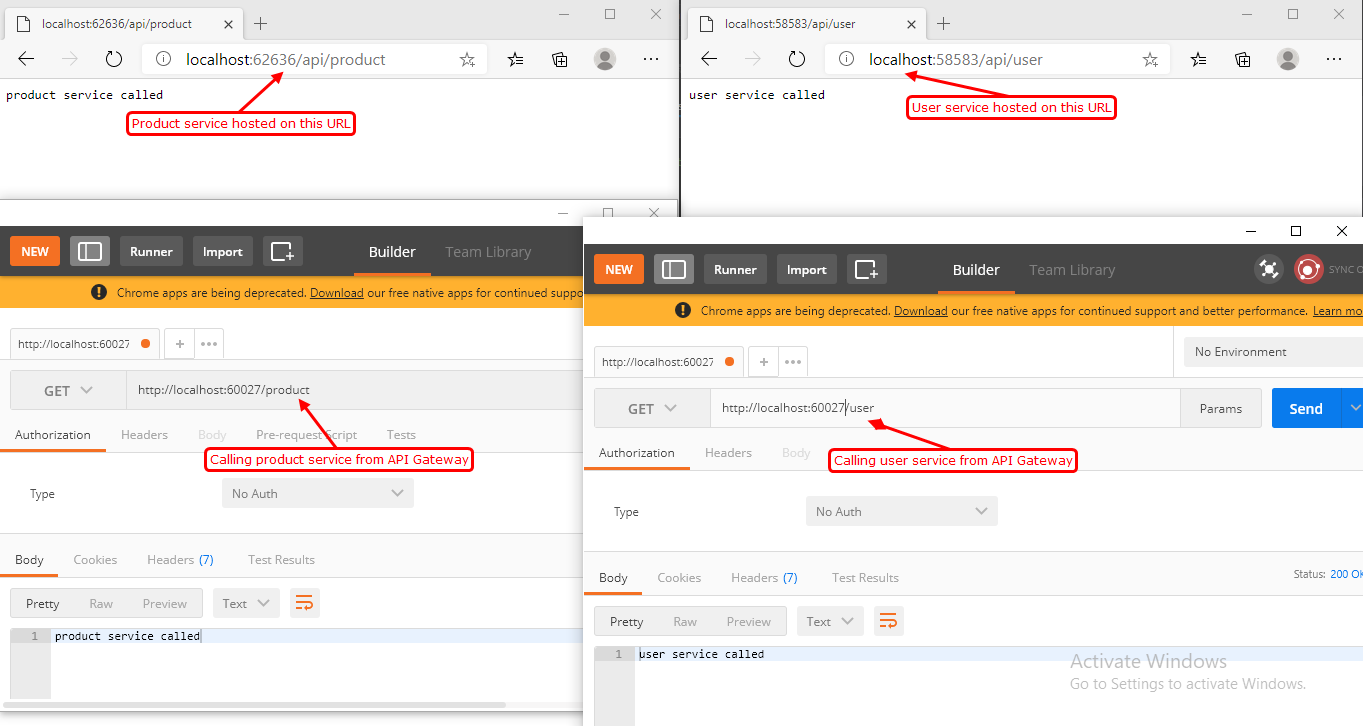
Task: Open the profile avatar in the right browser
Action: point(1288,59)
